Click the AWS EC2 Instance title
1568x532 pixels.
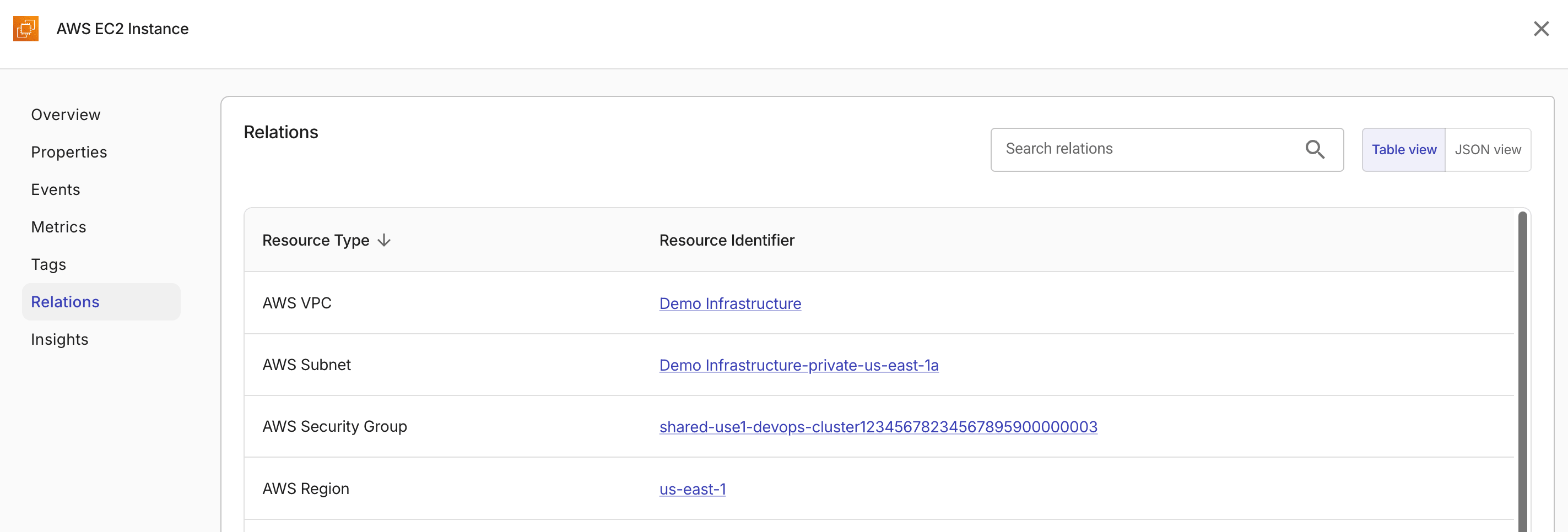(x=122, y=29)
